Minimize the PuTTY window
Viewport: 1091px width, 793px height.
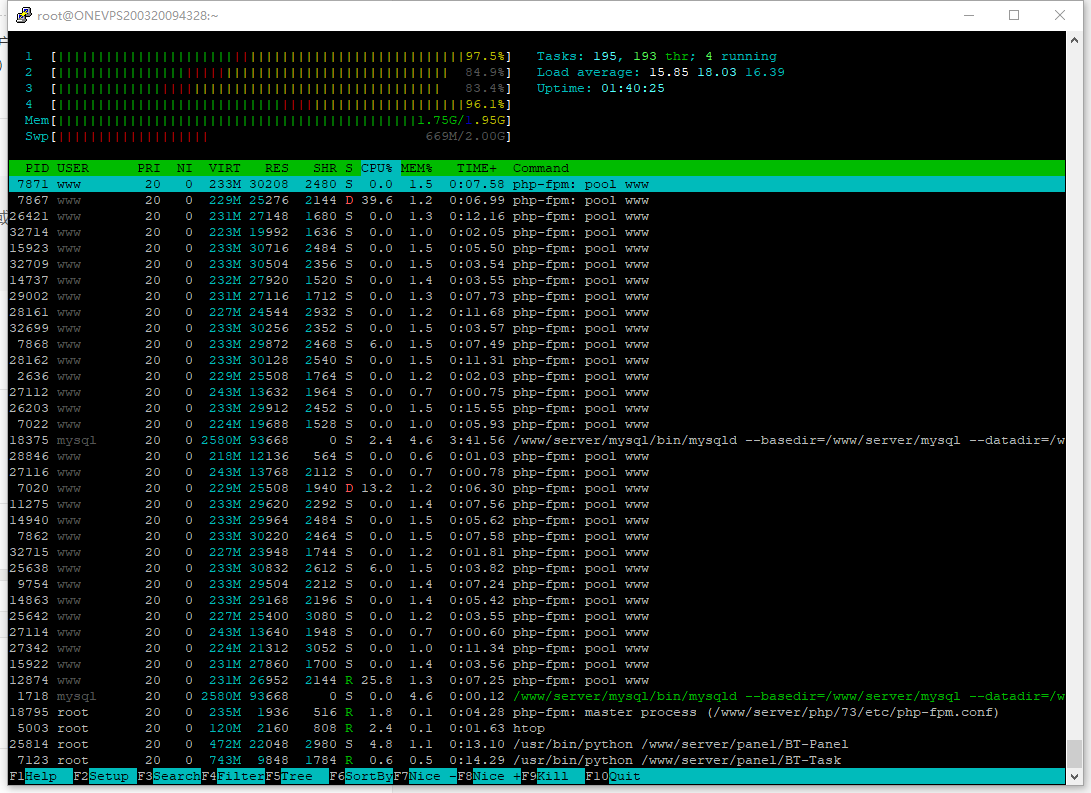[969, 15]
